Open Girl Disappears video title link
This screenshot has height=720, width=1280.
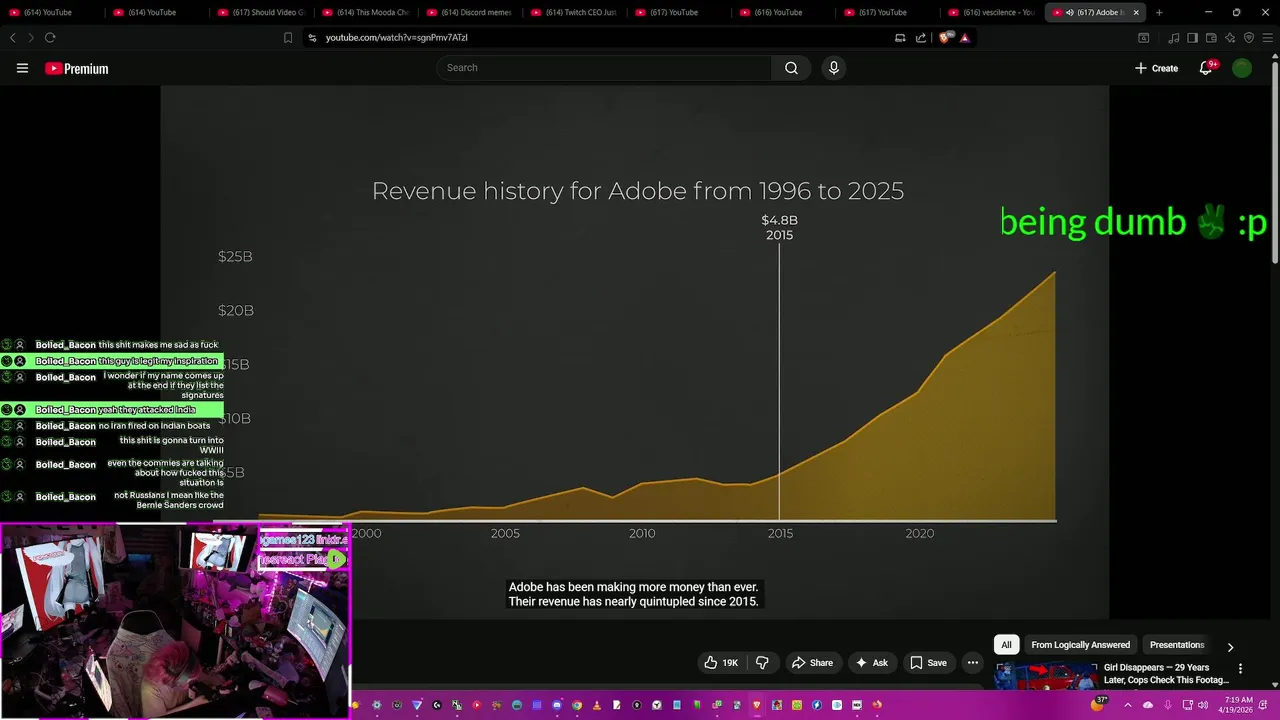[1166, 674]
